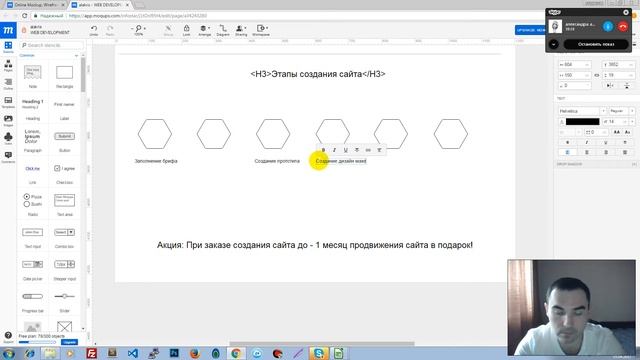Image resolution: width=640 pixels, height=360 pixels.
Task: Toggle Underline in the right text panel
Action: point(606,142)
